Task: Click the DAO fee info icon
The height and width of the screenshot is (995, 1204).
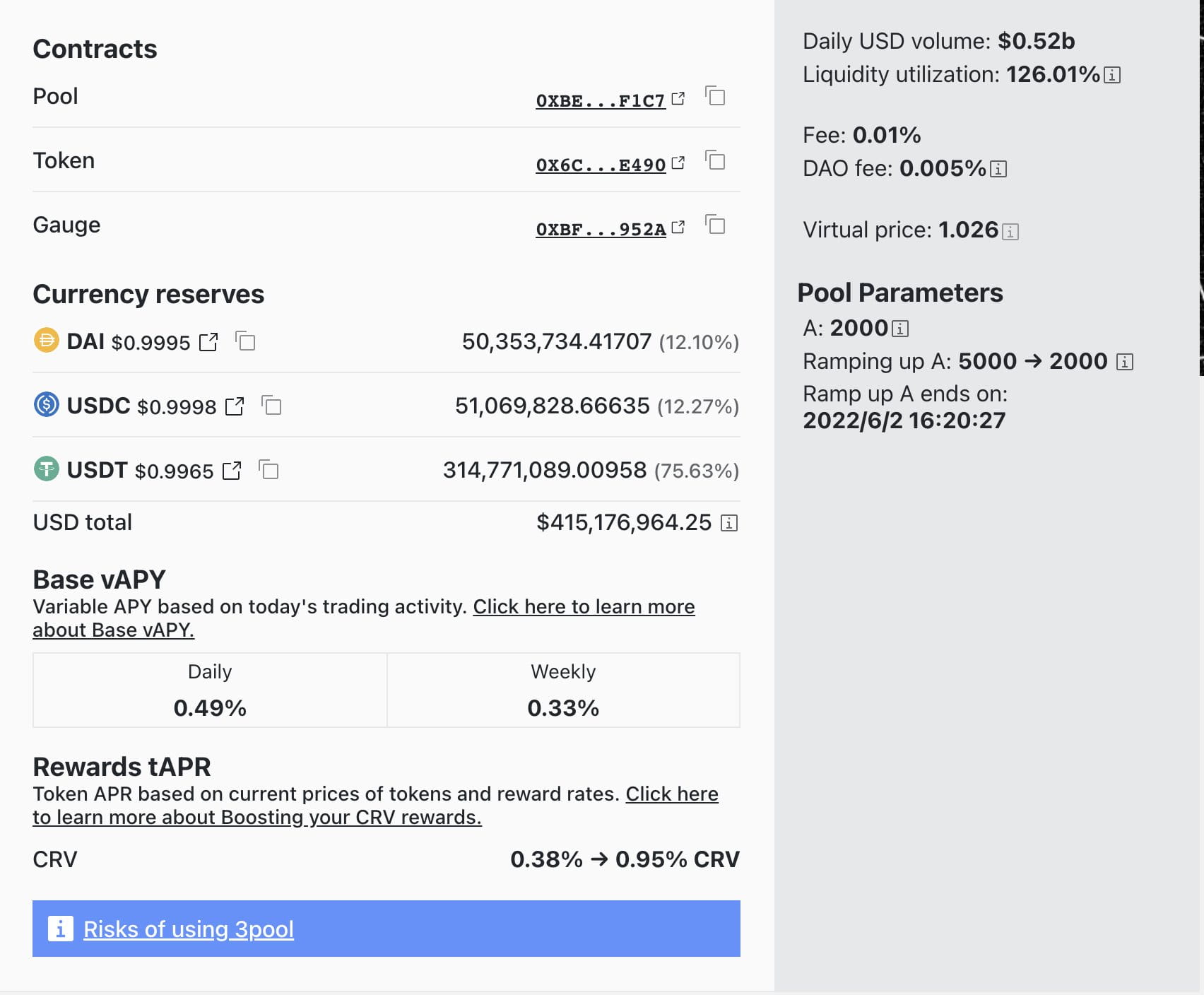Action: 998,169
